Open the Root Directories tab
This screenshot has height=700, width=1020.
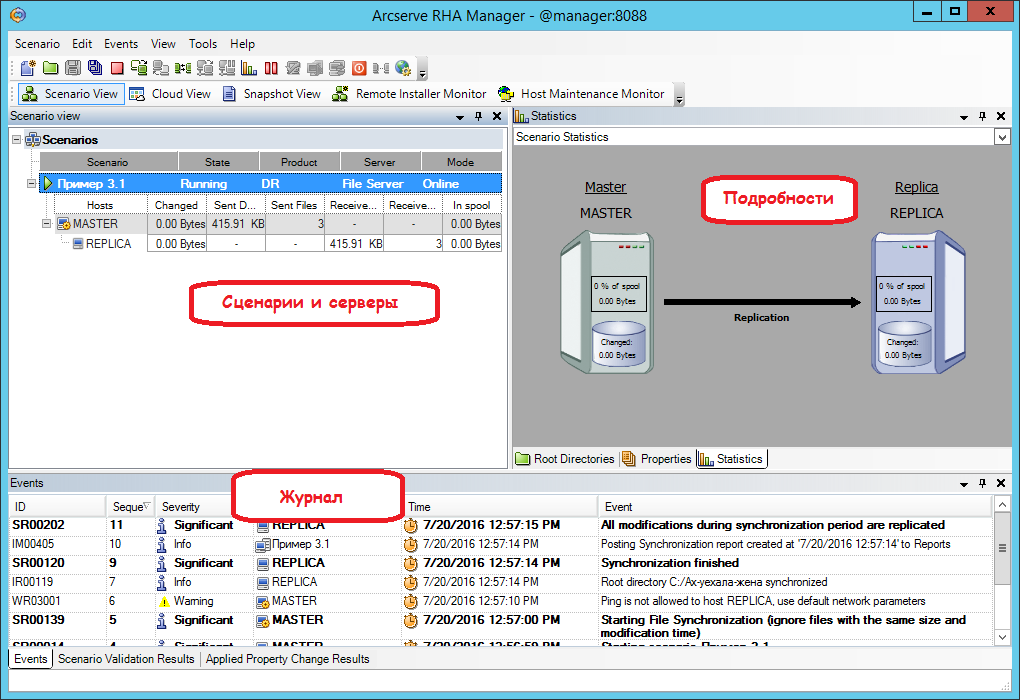click(x=565, y=459)
